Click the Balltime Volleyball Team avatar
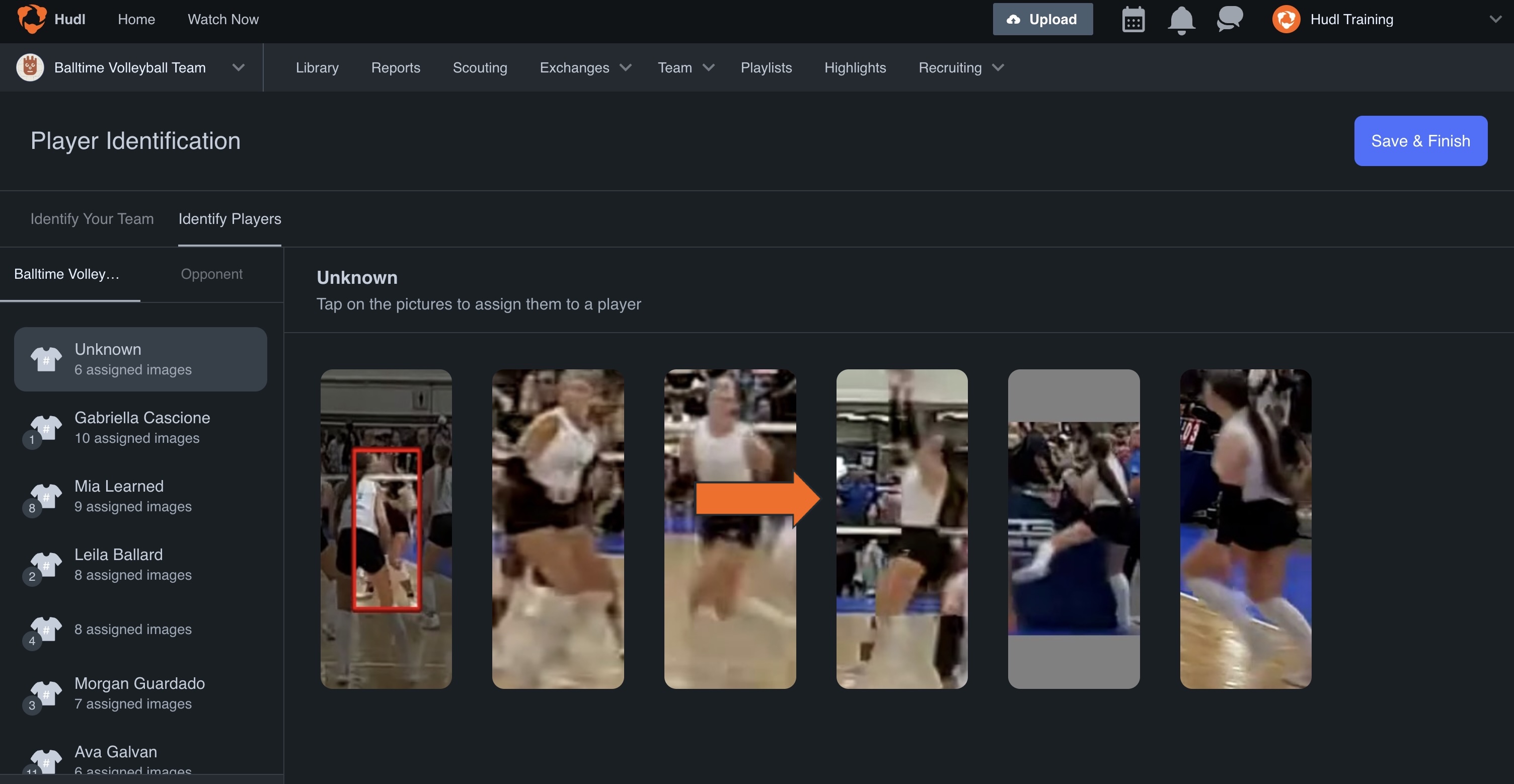The height and width of the screenshot is (784, 1514). (x=30, y=67)
